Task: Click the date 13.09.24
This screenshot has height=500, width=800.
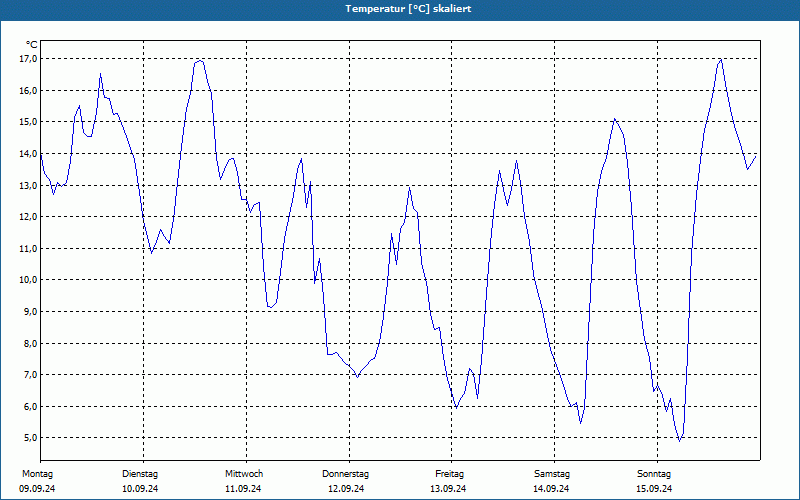Action: coord(448,489)
